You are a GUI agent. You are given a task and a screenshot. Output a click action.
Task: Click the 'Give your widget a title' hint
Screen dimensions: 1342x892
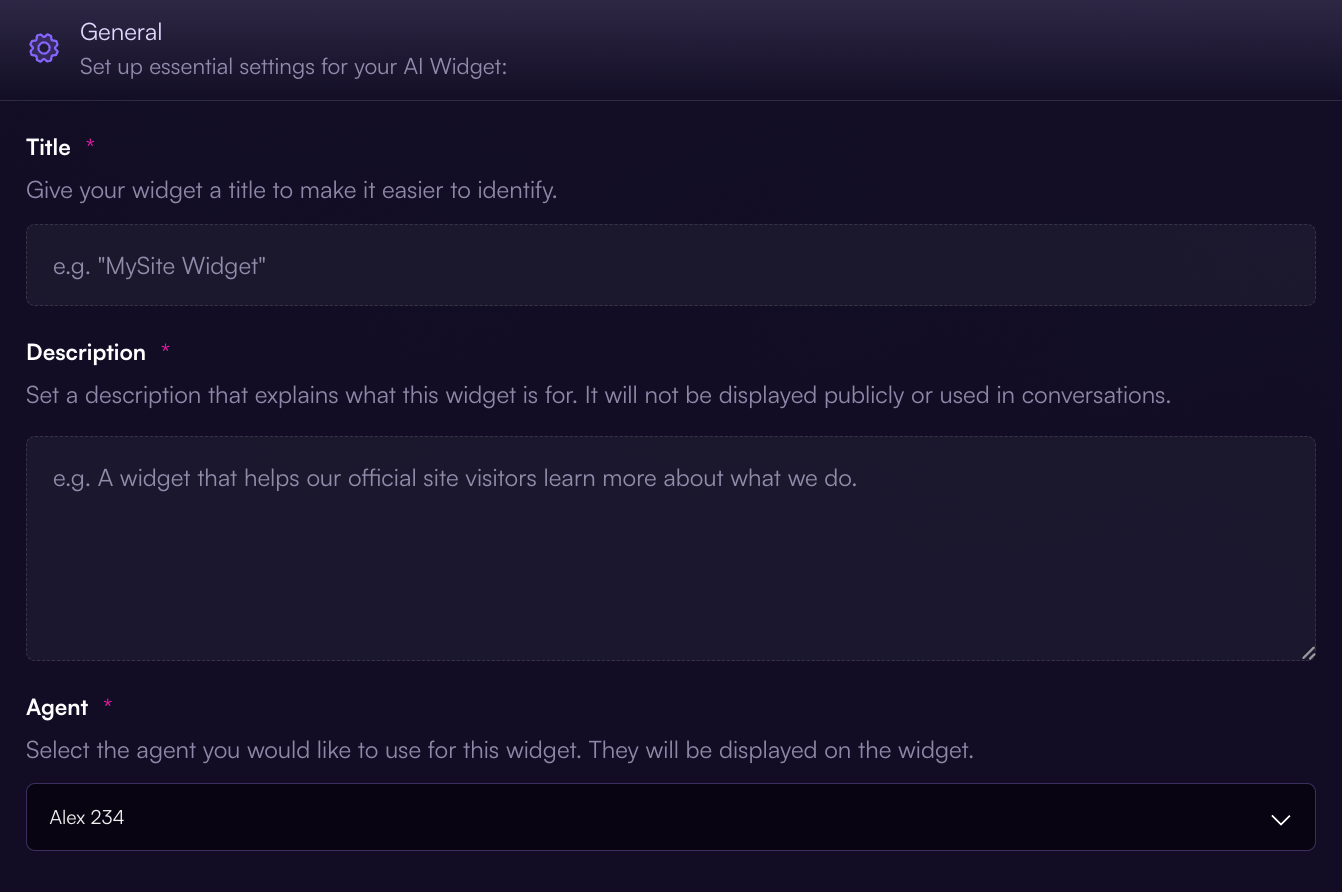click(x=291, y=190)
